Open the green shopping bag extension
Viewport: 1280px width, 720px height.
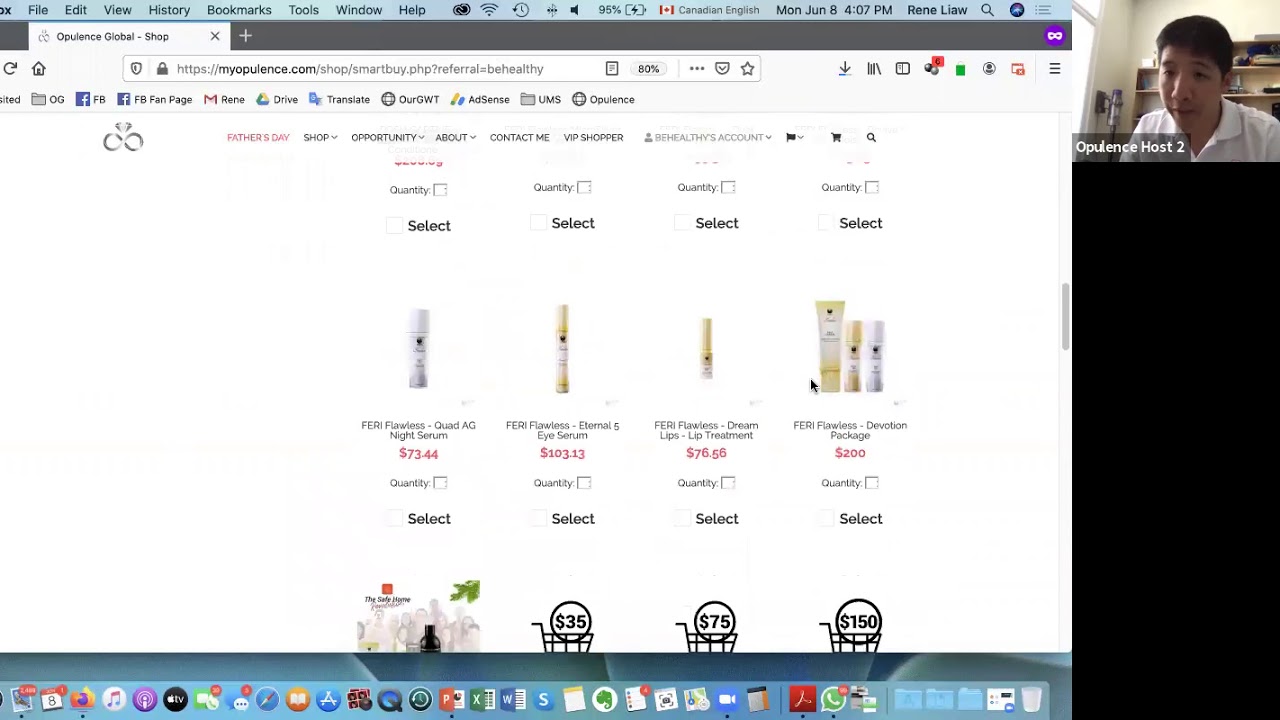click(x=960, y=69)
